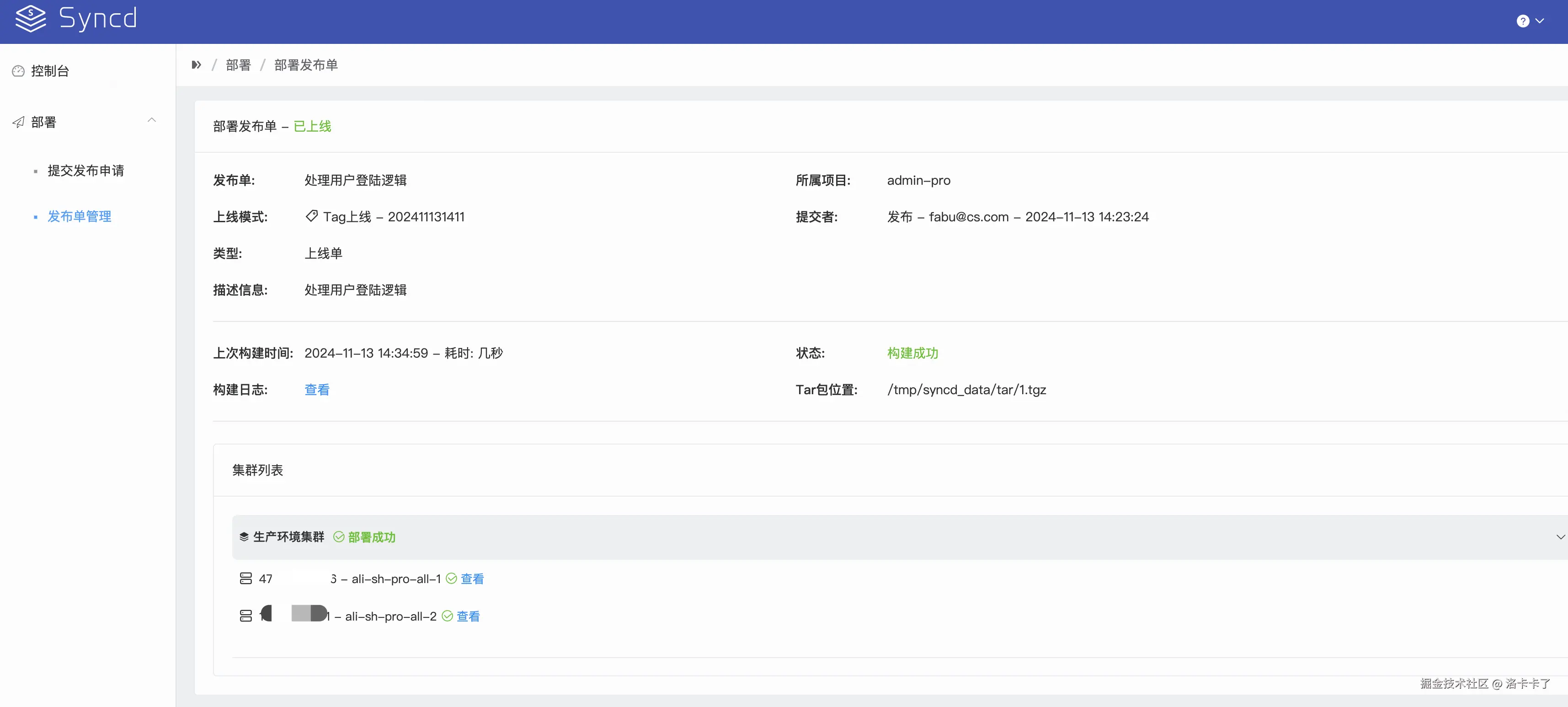Select 提交发布申请 in sidebar

pos(86,171)
